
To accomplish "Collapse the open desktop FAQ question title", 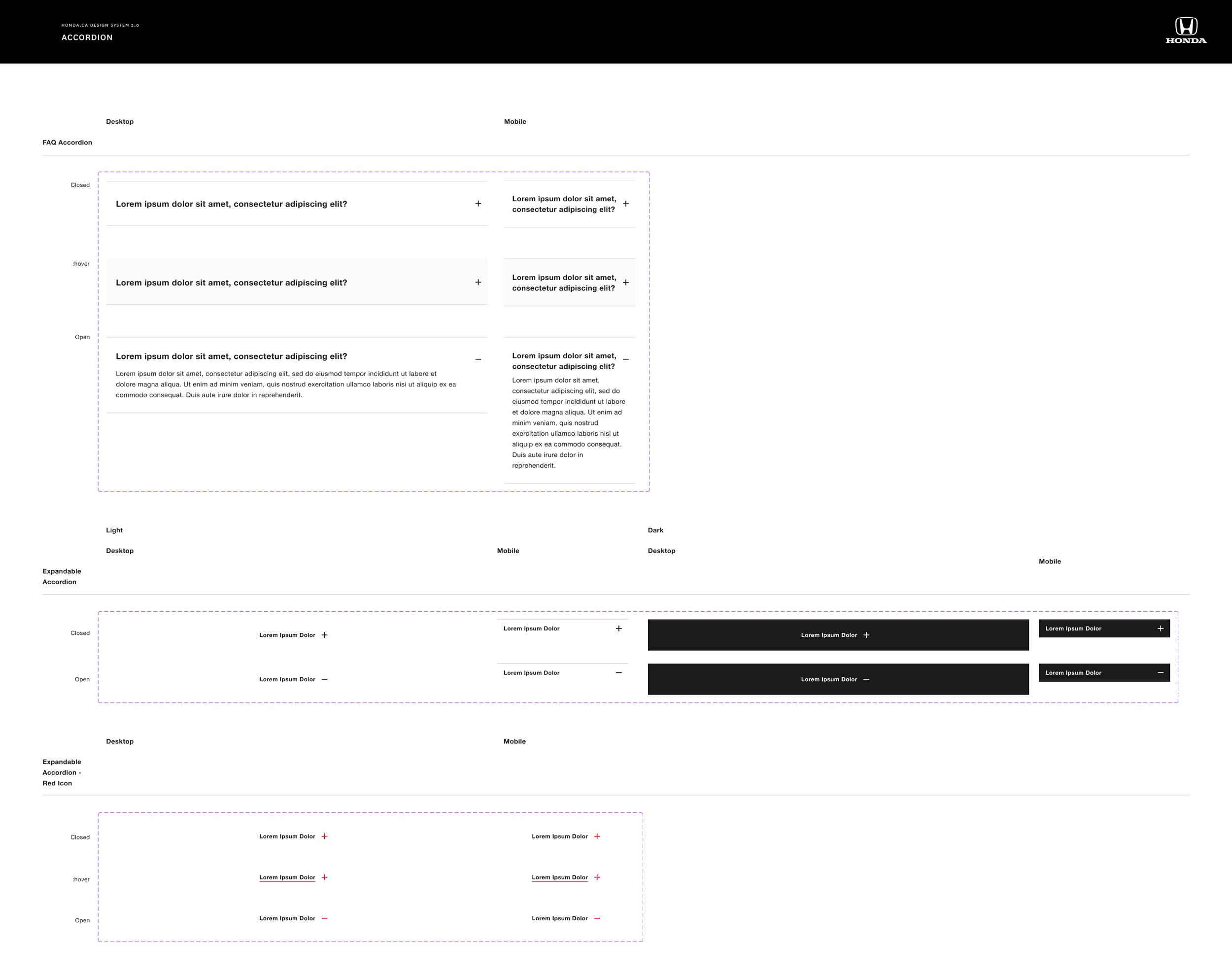I will [231, 356].
